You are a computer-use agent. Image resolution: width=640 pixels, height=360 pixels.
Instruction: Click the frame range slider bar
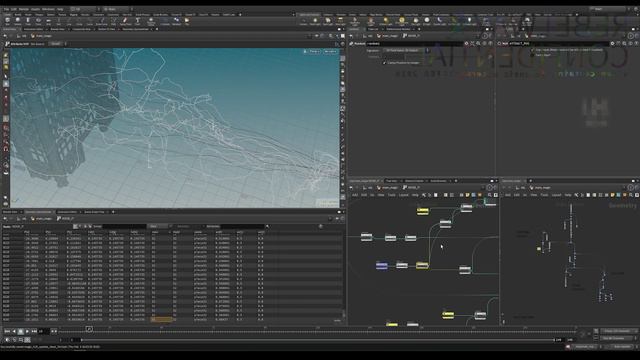coord(318,340)
